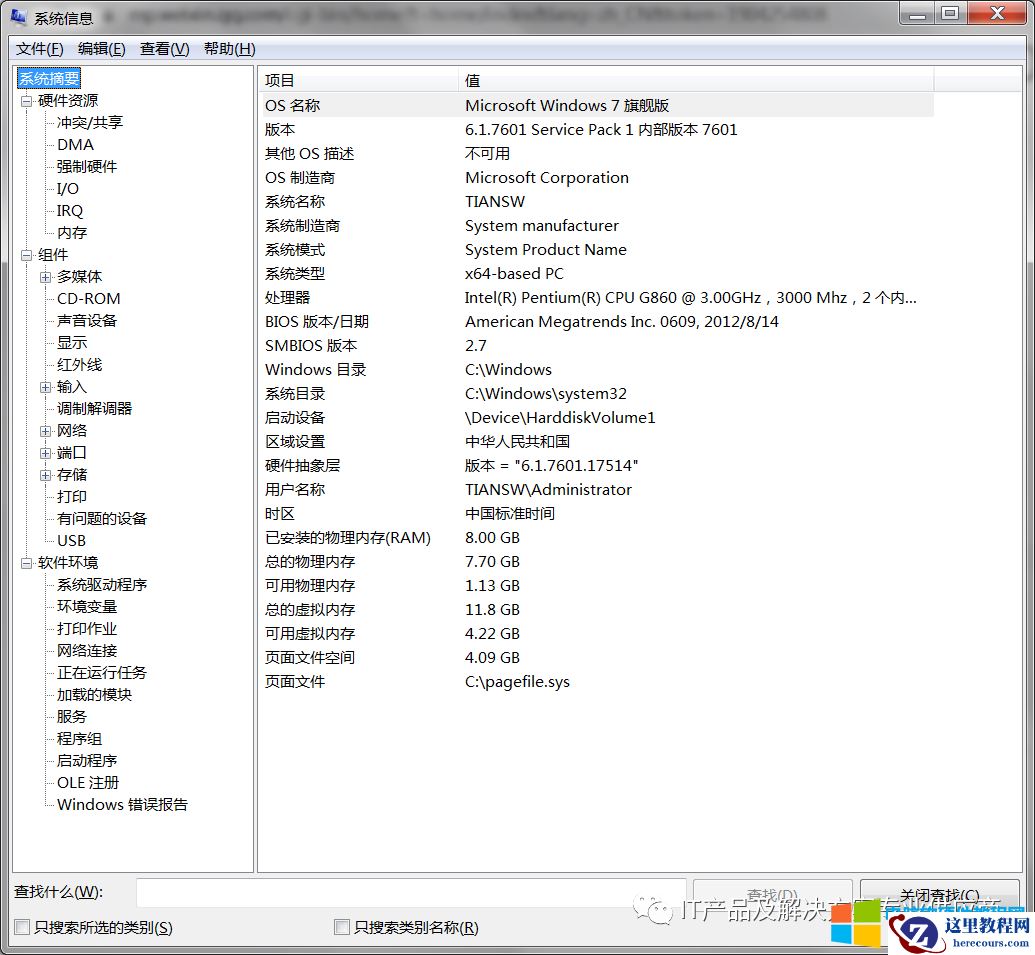Enable 只搜索所选的类别(S) checkbox
Screen dimensions: 1035x955
[22, 927]
